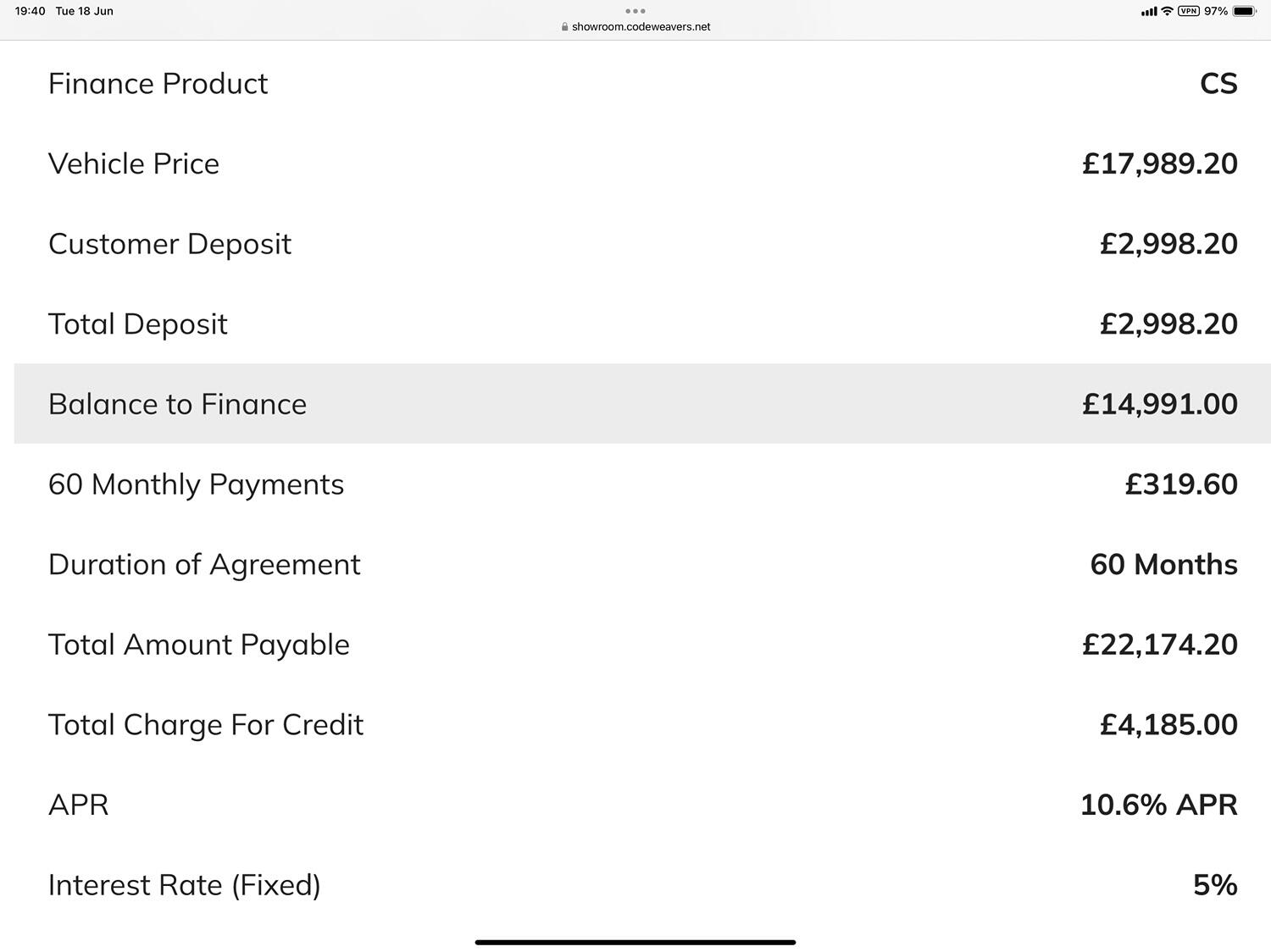1271x952 pixels.
Task: Tap the £319.60 monthly payment amount
Action: [x=1180, y=484]
